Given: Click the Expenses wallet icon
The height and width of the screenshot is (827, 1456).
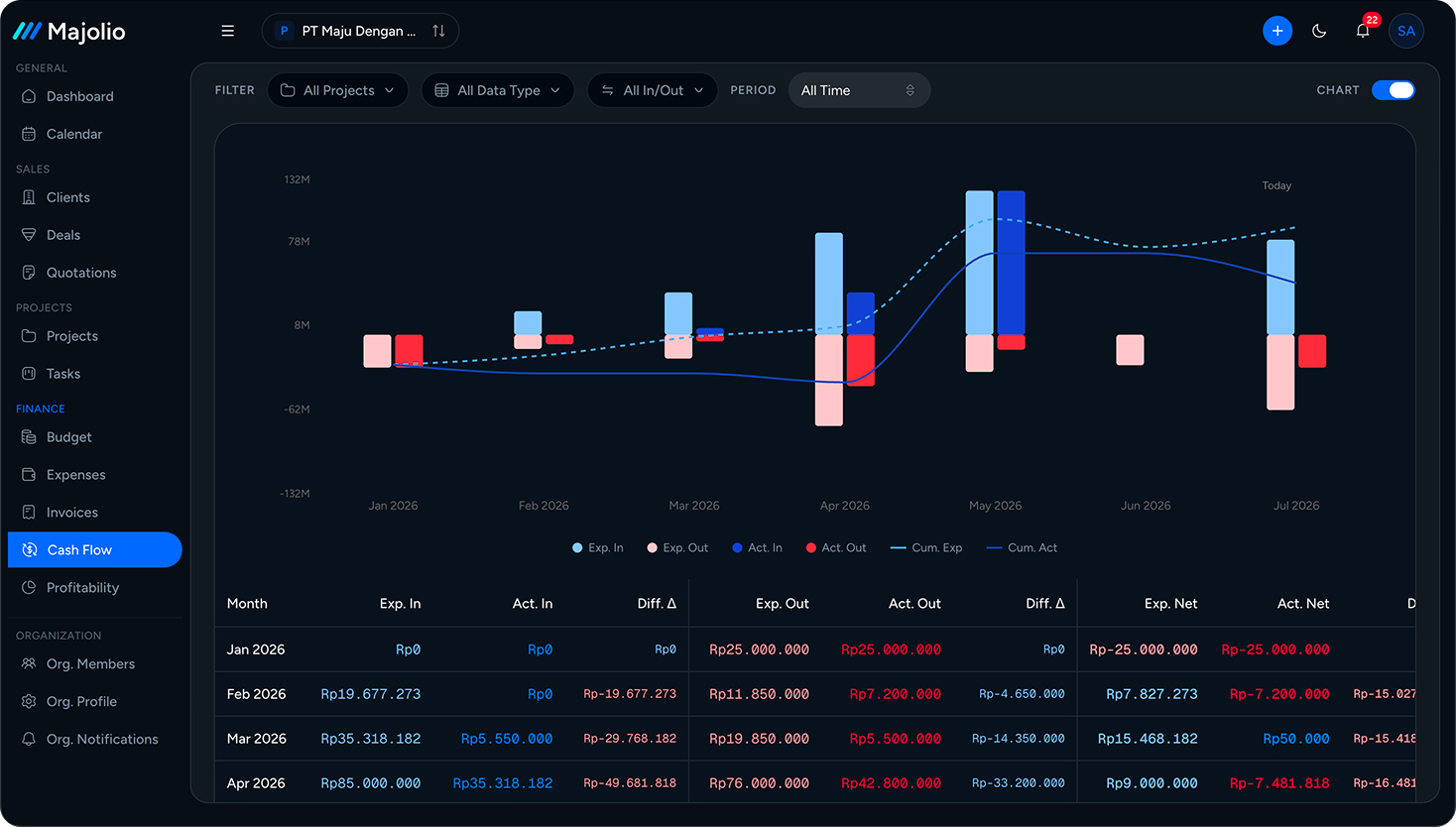Looking at the screenshot, I should (29, 475).
